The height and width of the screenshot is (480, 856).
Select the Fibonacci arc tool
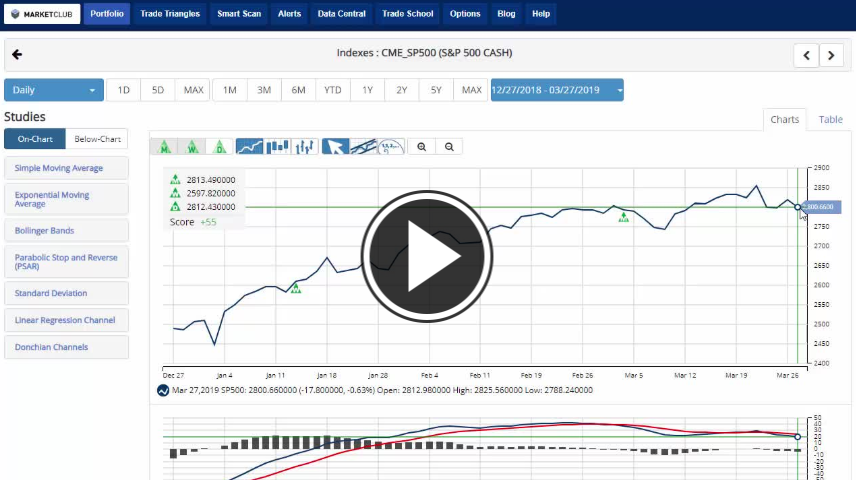click(391, 147)
